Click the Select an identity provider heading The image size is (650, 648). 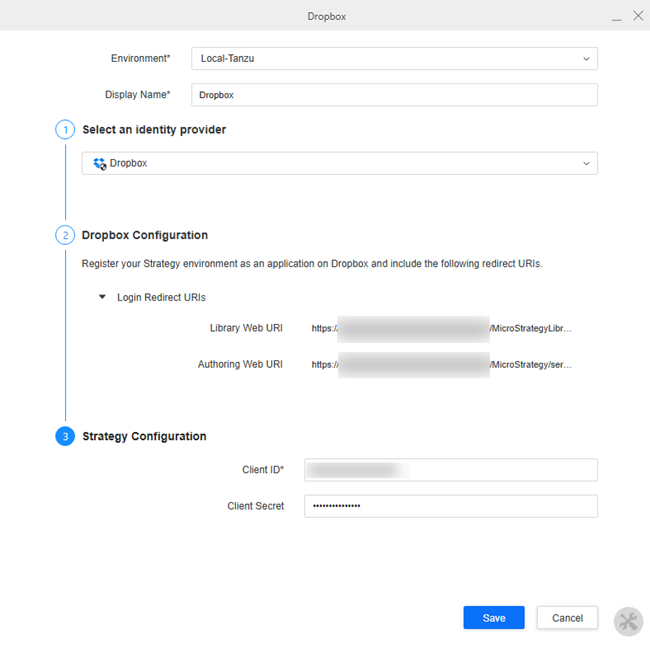pyautogui.click(x=154, y=130)
